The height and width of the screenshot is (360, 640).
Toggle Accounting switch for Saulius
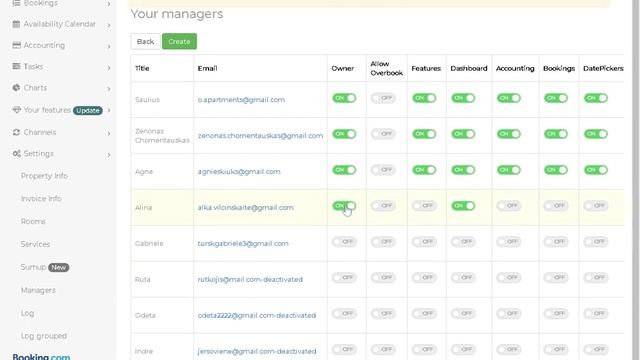(x=509, y=98)
